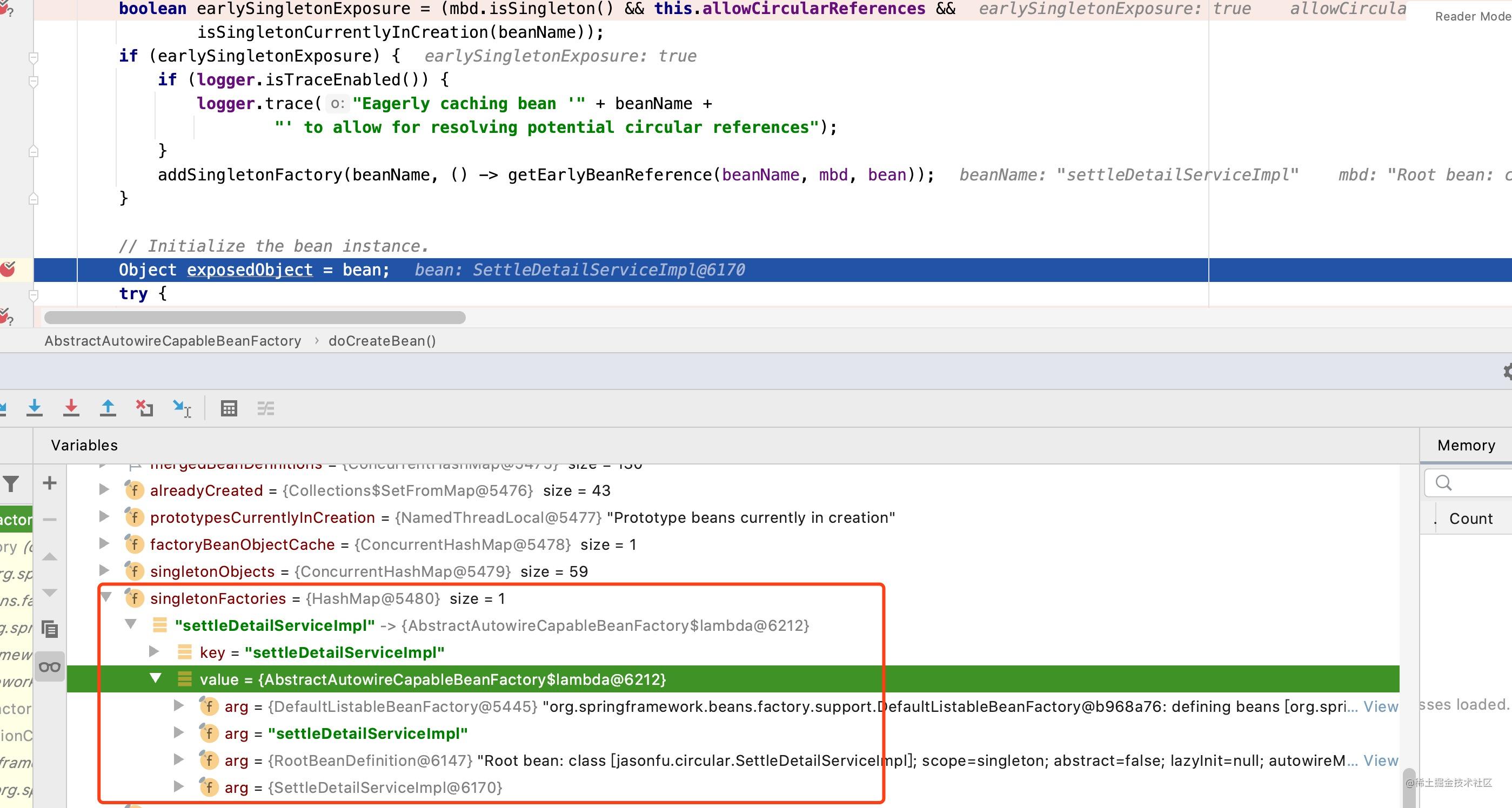Move watch down with the down arrow
The image size is (1512, 808).
pos(50,592)
